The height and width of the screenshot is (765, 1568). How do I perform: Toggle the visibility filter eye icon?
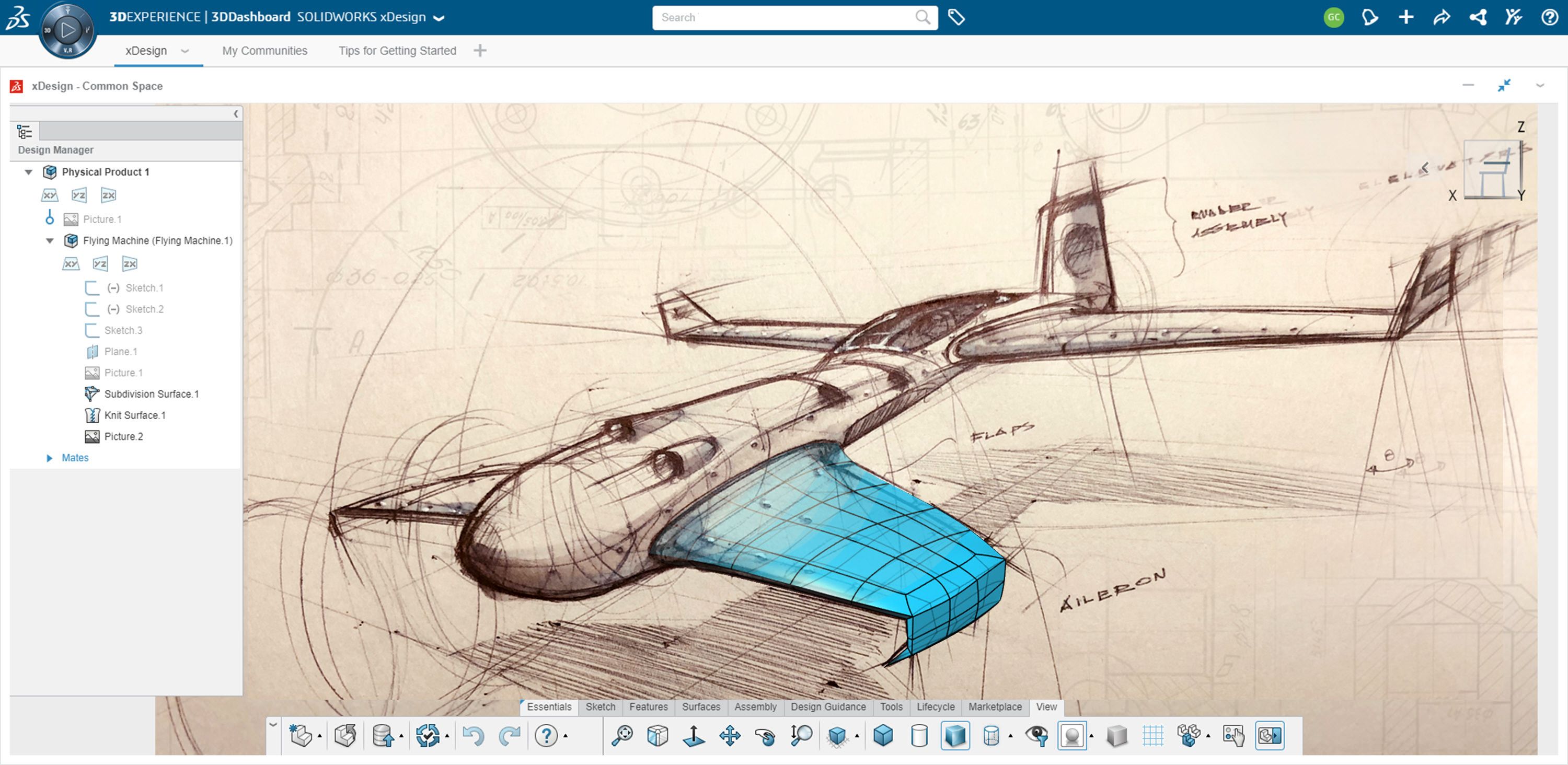1036,735
